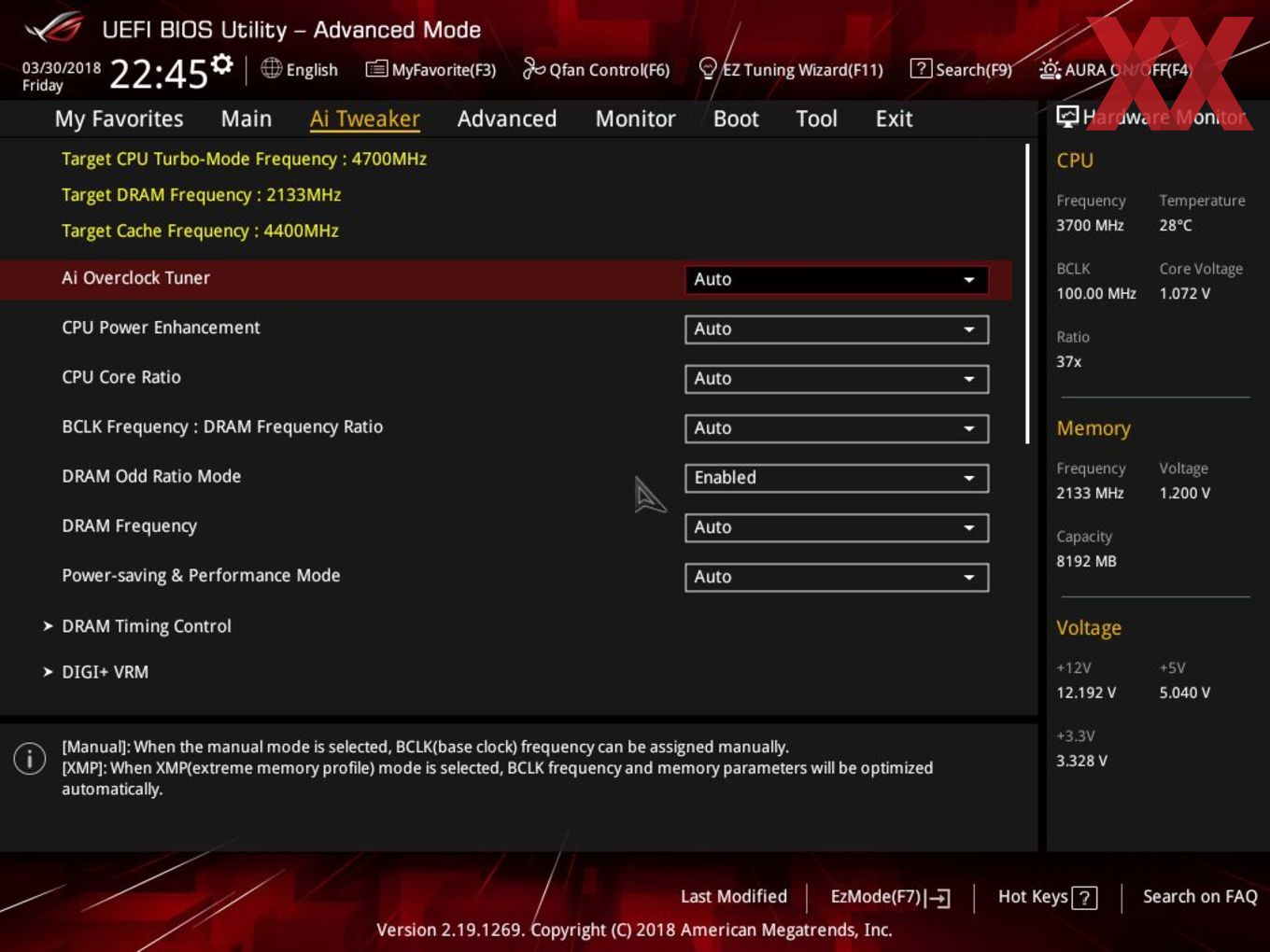Open Power-saving & Performance Mode dropdown
1270x952 pixels.
point(837,577)
